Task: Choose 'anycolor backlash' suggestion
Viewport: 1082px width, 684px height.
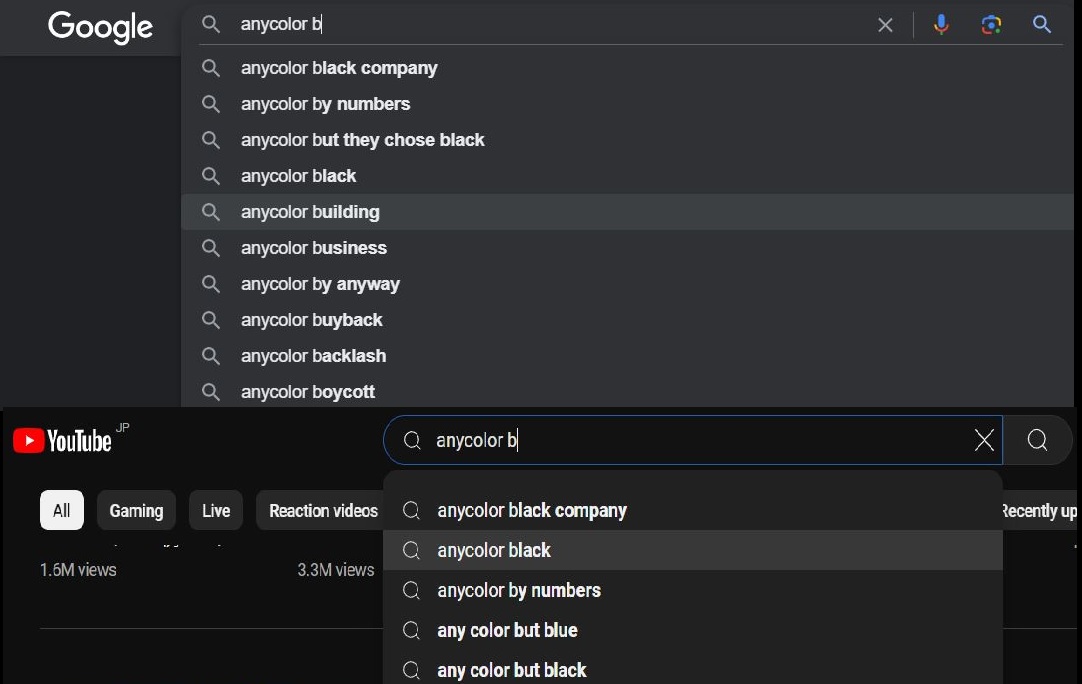Action: (x=627, y=356)
